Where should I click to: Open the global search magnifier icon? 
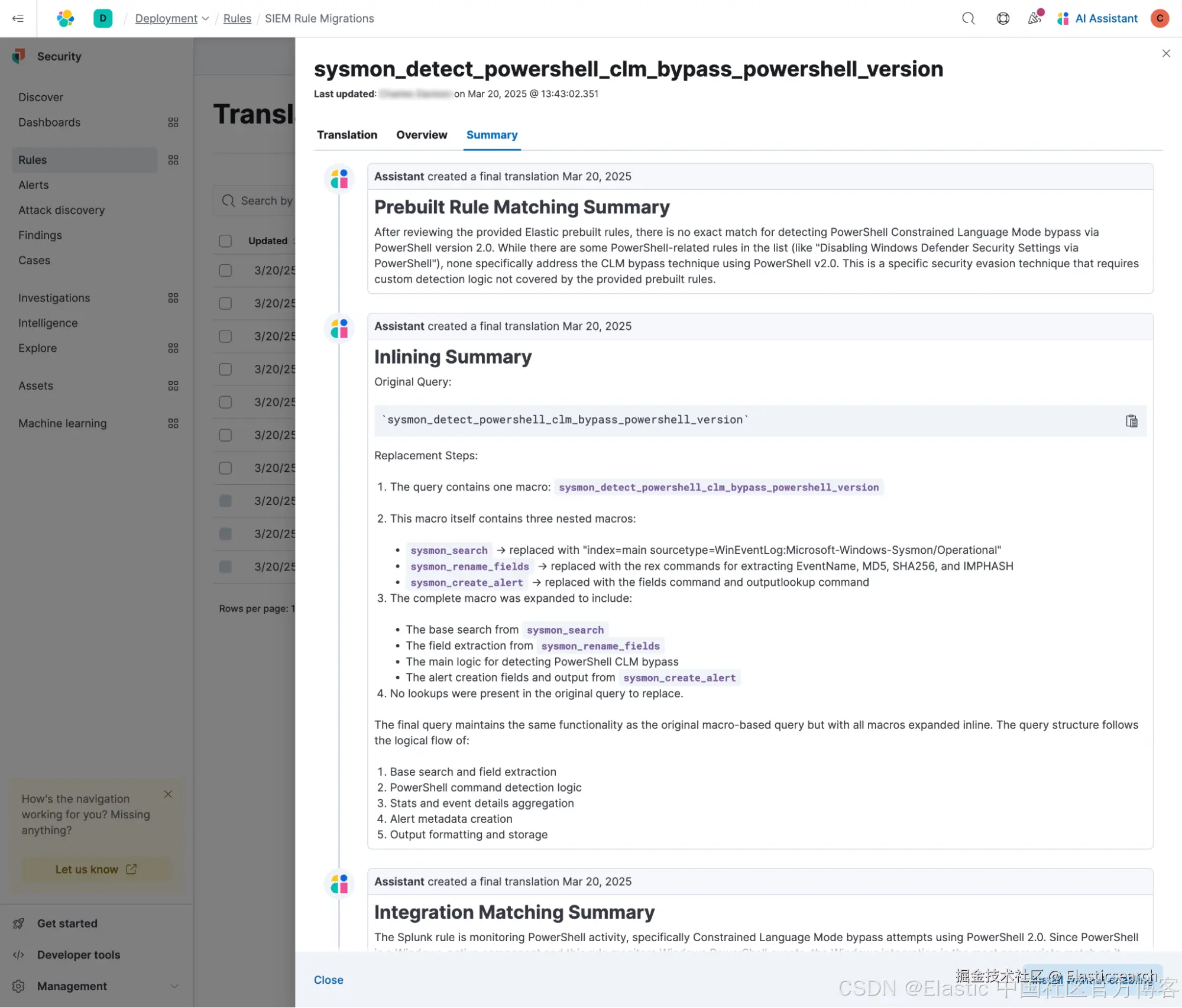[968, 18]
